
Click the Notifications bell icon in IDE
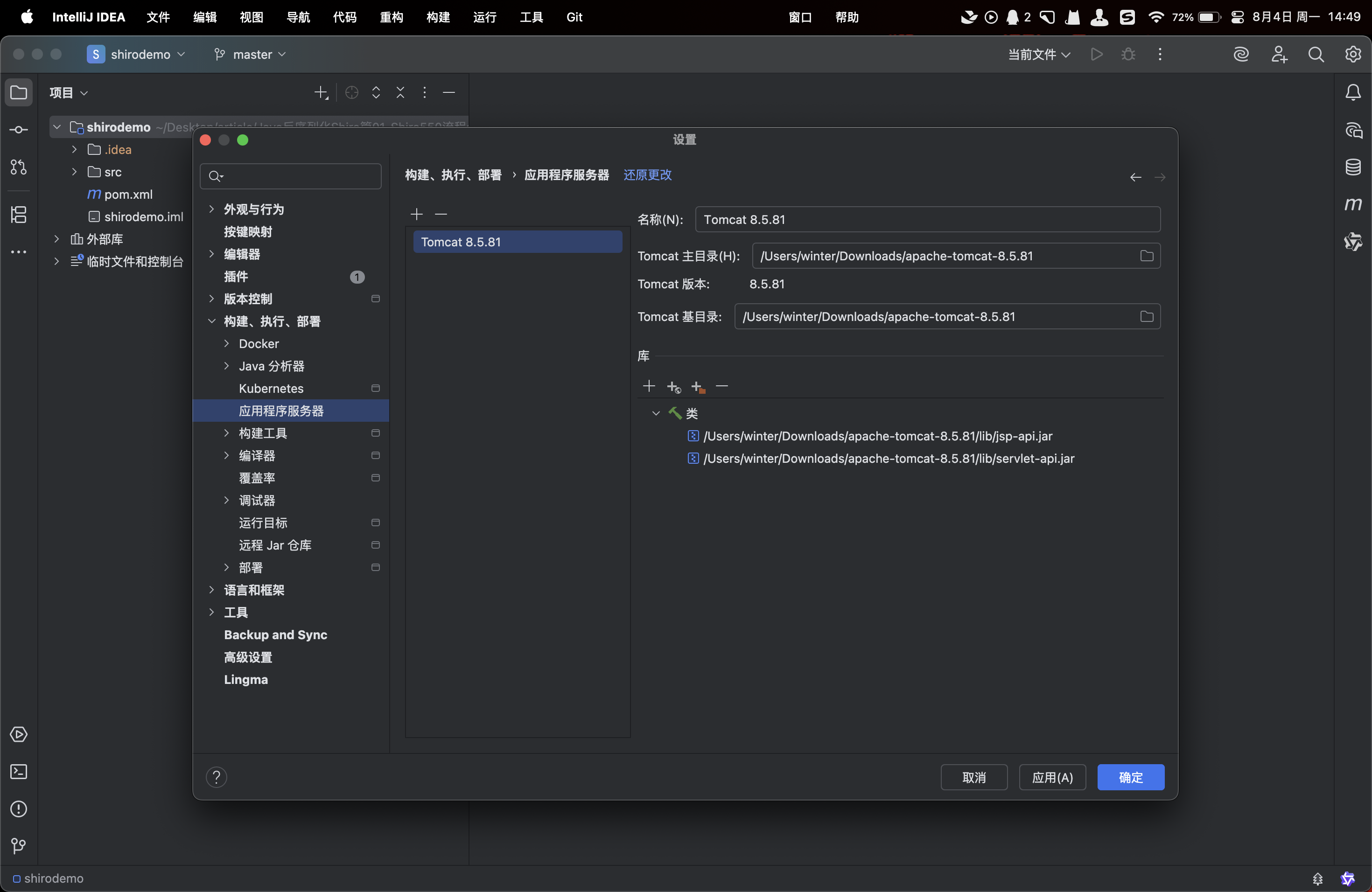1352,92
